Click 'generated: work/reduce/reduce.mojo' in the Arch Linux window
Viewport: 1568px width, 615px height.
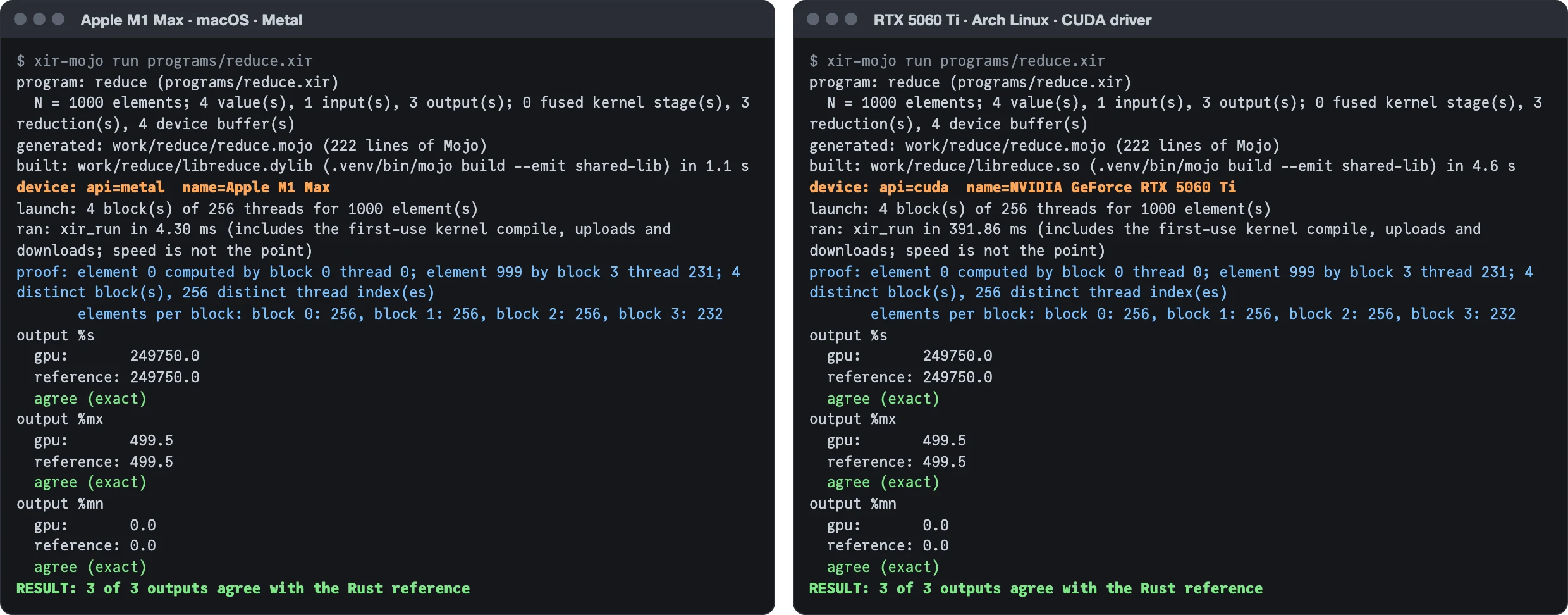click(1044, 146)
